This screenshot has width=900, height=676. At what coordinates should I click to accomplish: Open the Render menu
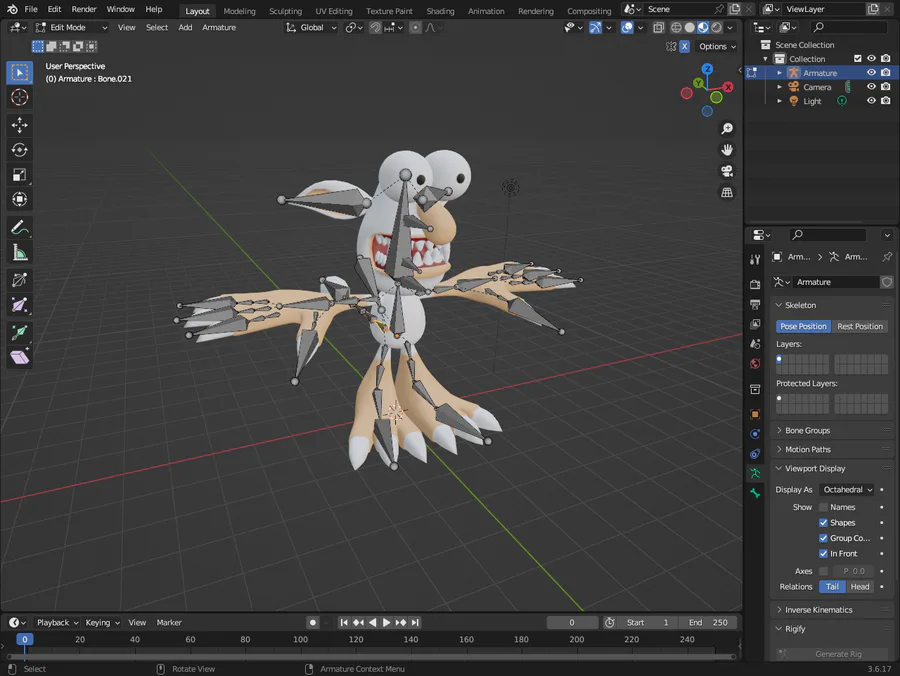tap(84, 9)
